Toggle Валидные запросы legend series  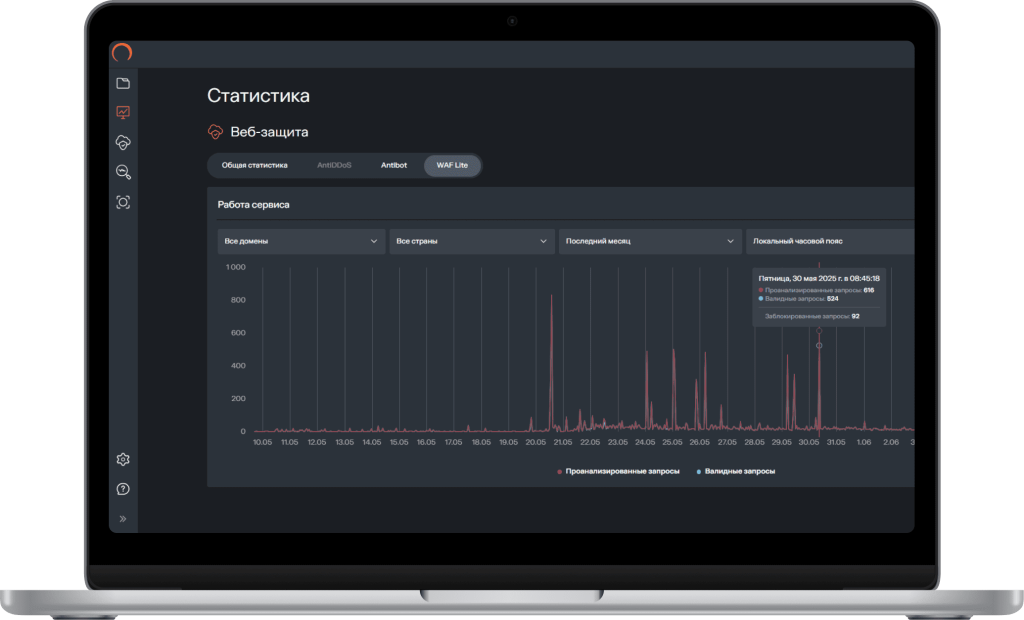pos(735,471)
